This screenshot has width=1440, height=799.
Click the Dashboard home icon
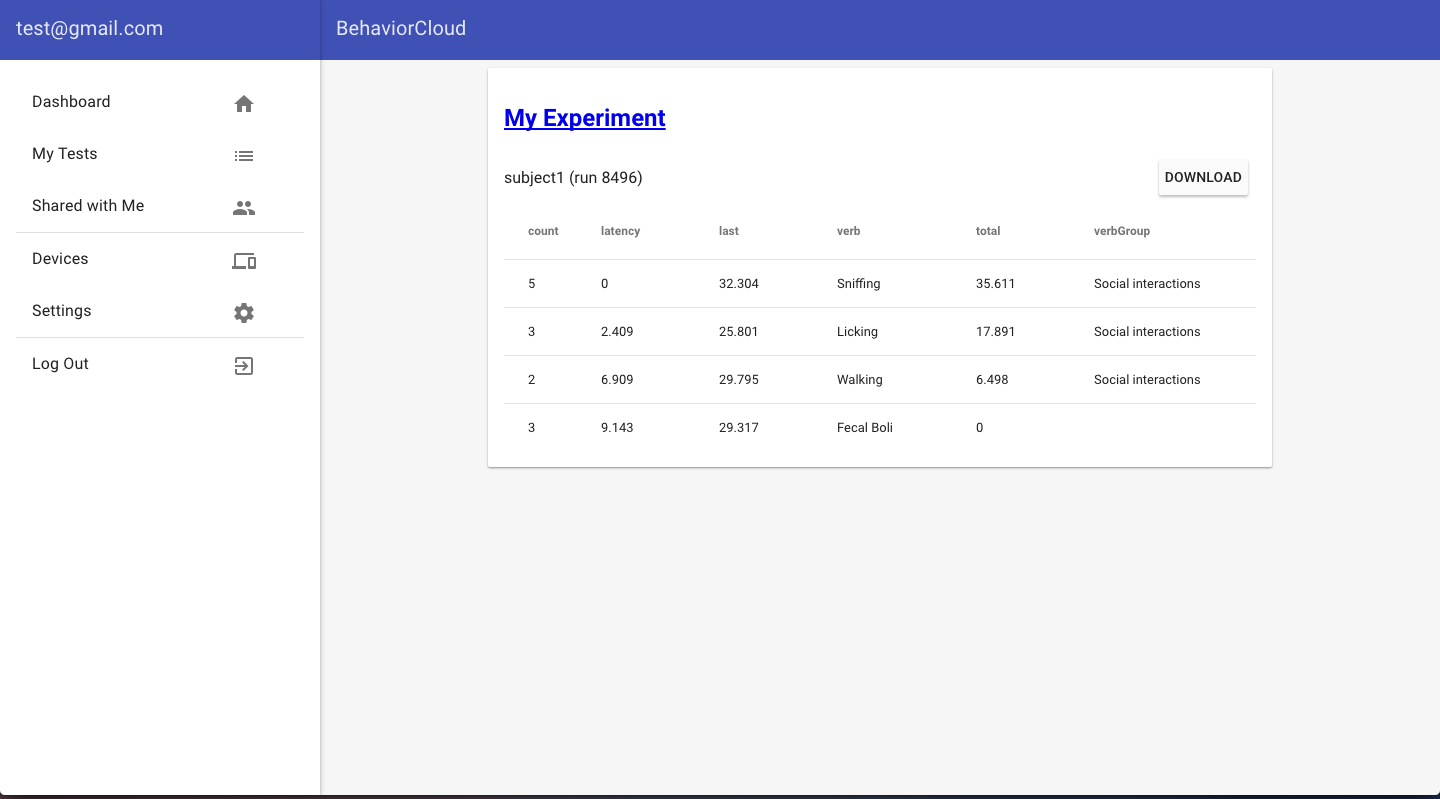point(244,104)
